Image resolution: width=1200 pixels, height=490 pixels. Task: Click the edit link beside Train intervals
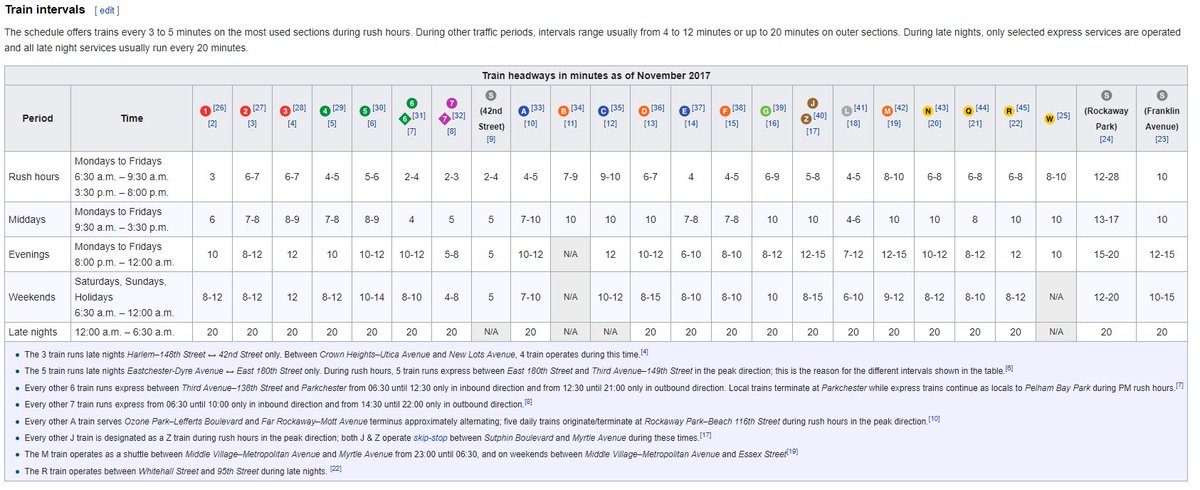tap(106, 10)
